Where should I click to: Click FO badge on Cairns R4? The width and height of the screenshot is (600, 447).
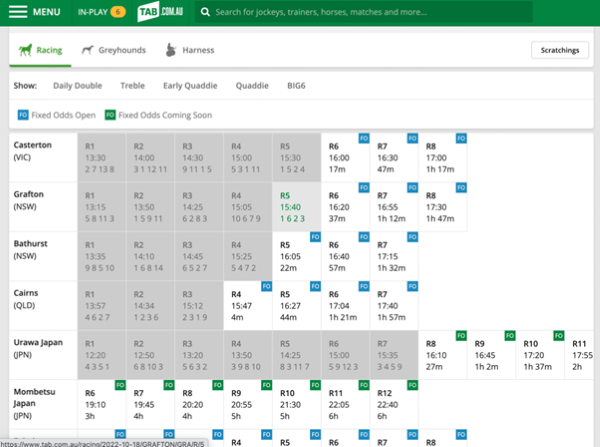pos(267,286)
